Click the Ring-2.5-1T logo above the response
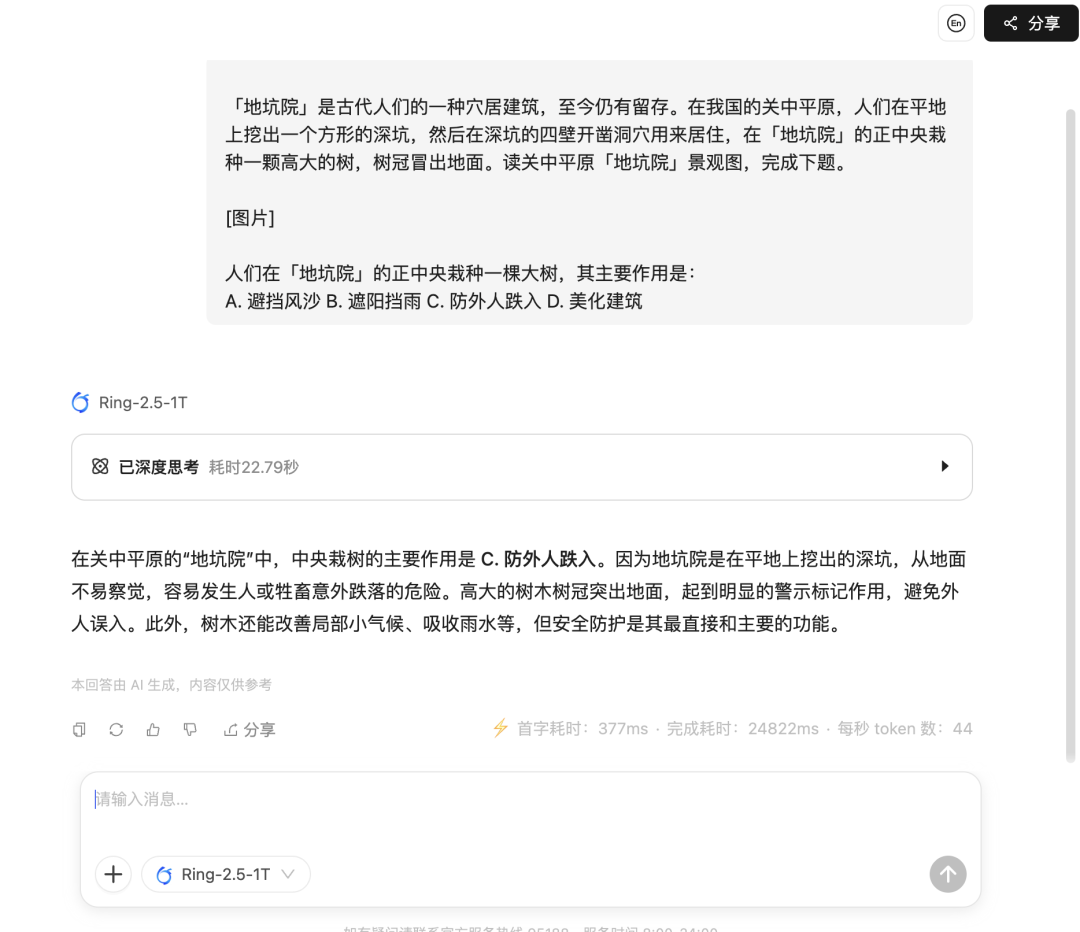The image size is (1080, 932). (x=81, y=402)
